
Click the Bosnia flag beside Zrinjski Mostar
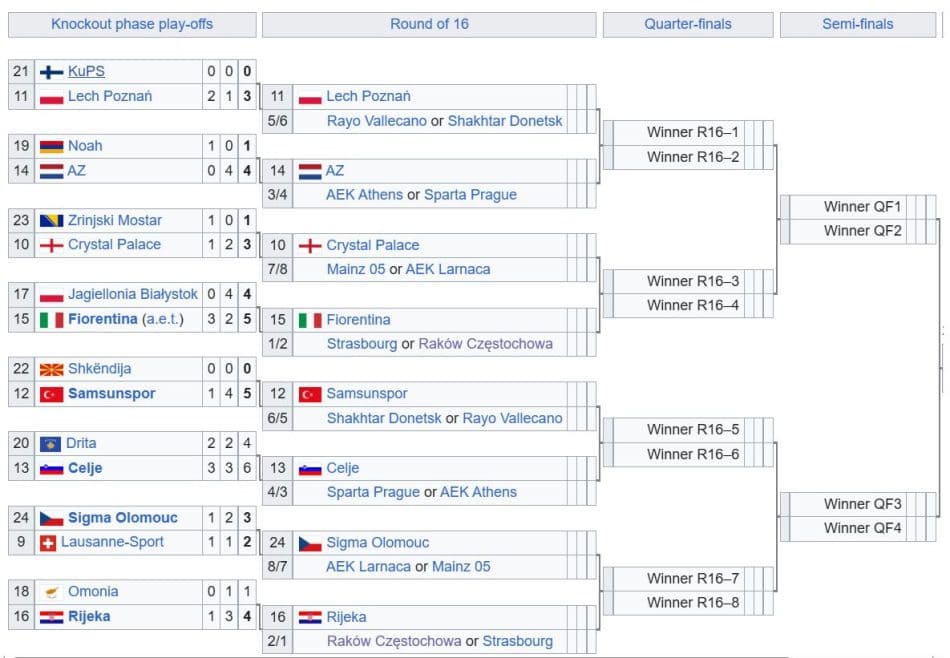[x=51, y=220]
